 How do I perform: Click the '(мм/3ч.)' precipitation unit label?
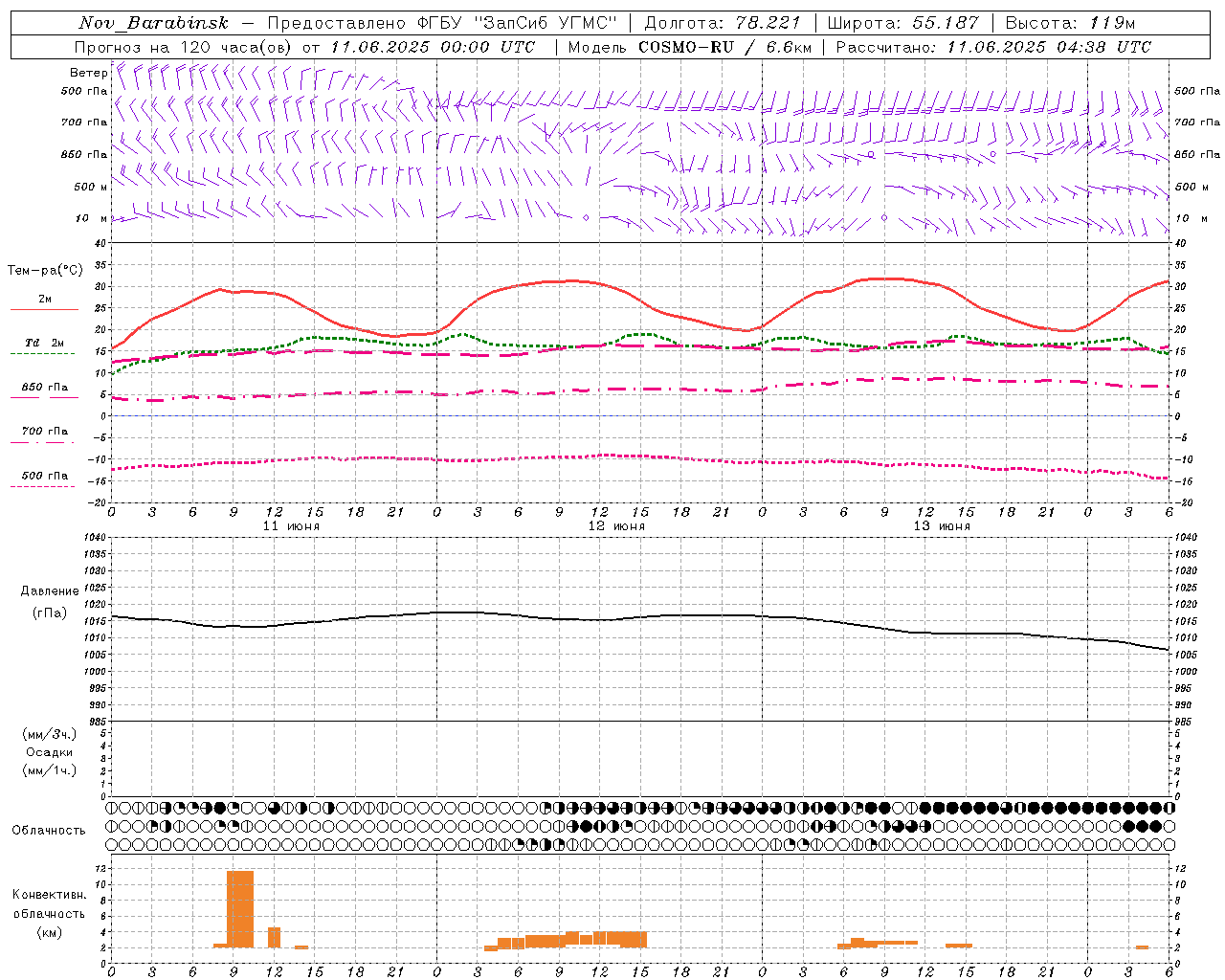click(x=49, y=734)
